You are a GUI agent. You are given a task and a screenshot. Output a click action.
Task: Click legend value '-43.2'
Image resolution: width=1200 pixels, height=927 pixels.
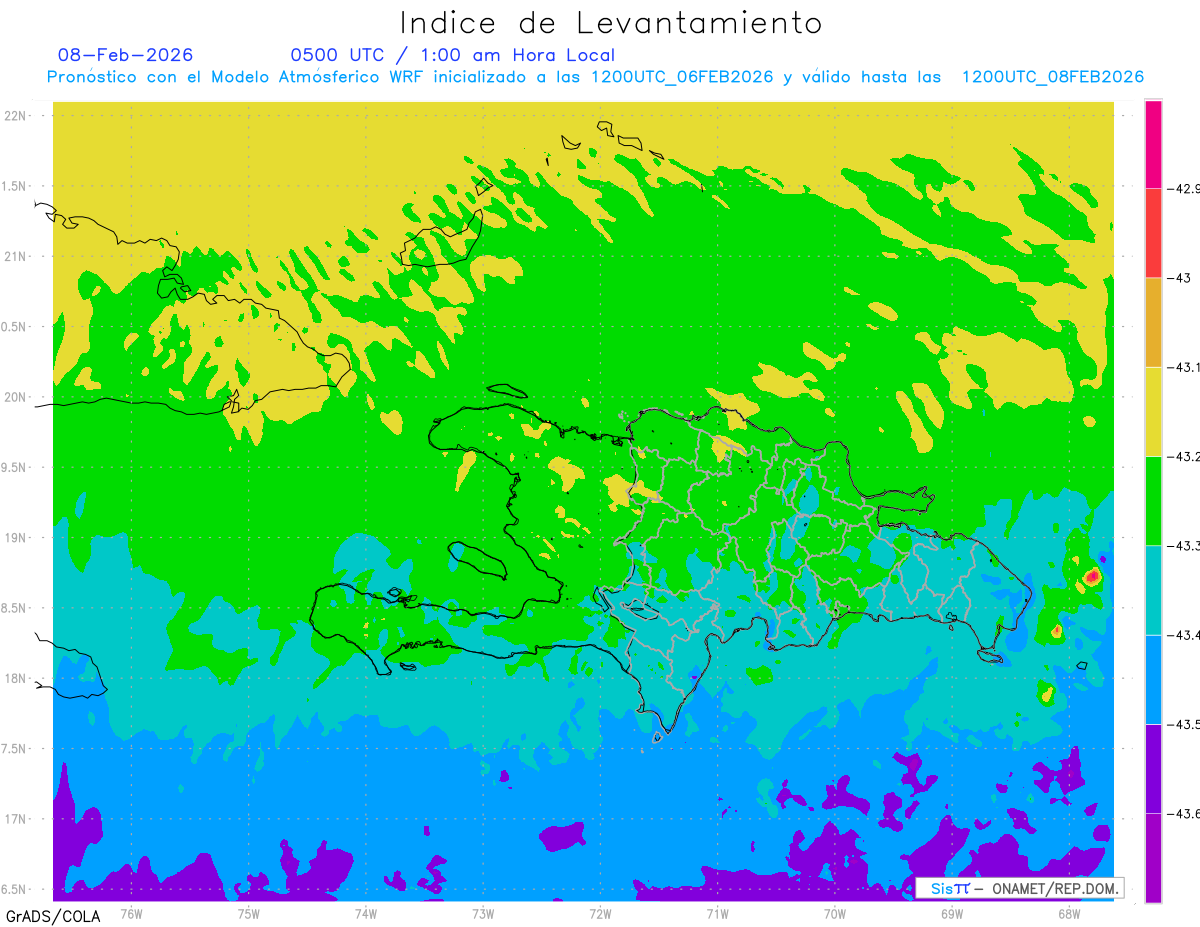pos(1184,456)
